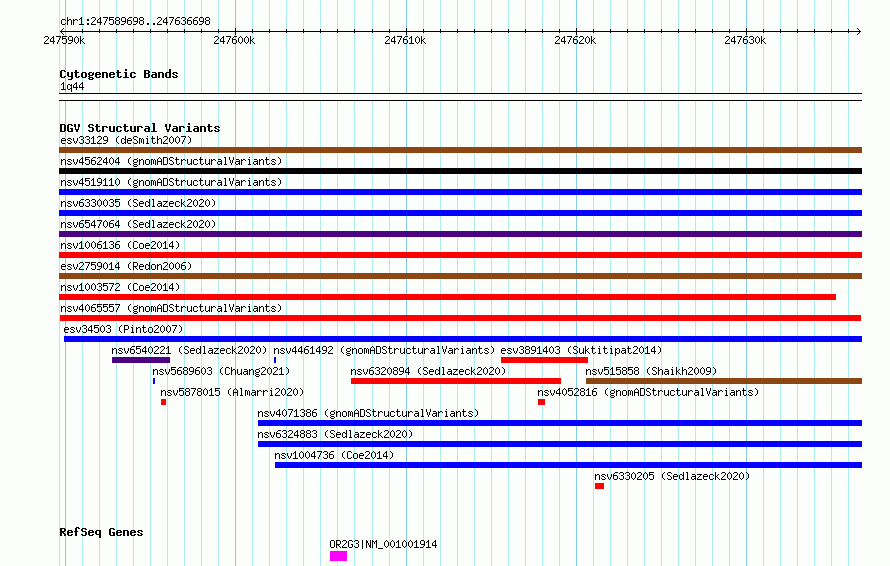
Task: Click the magenta OR2G3 gene block
Action: tap(338, 556)
